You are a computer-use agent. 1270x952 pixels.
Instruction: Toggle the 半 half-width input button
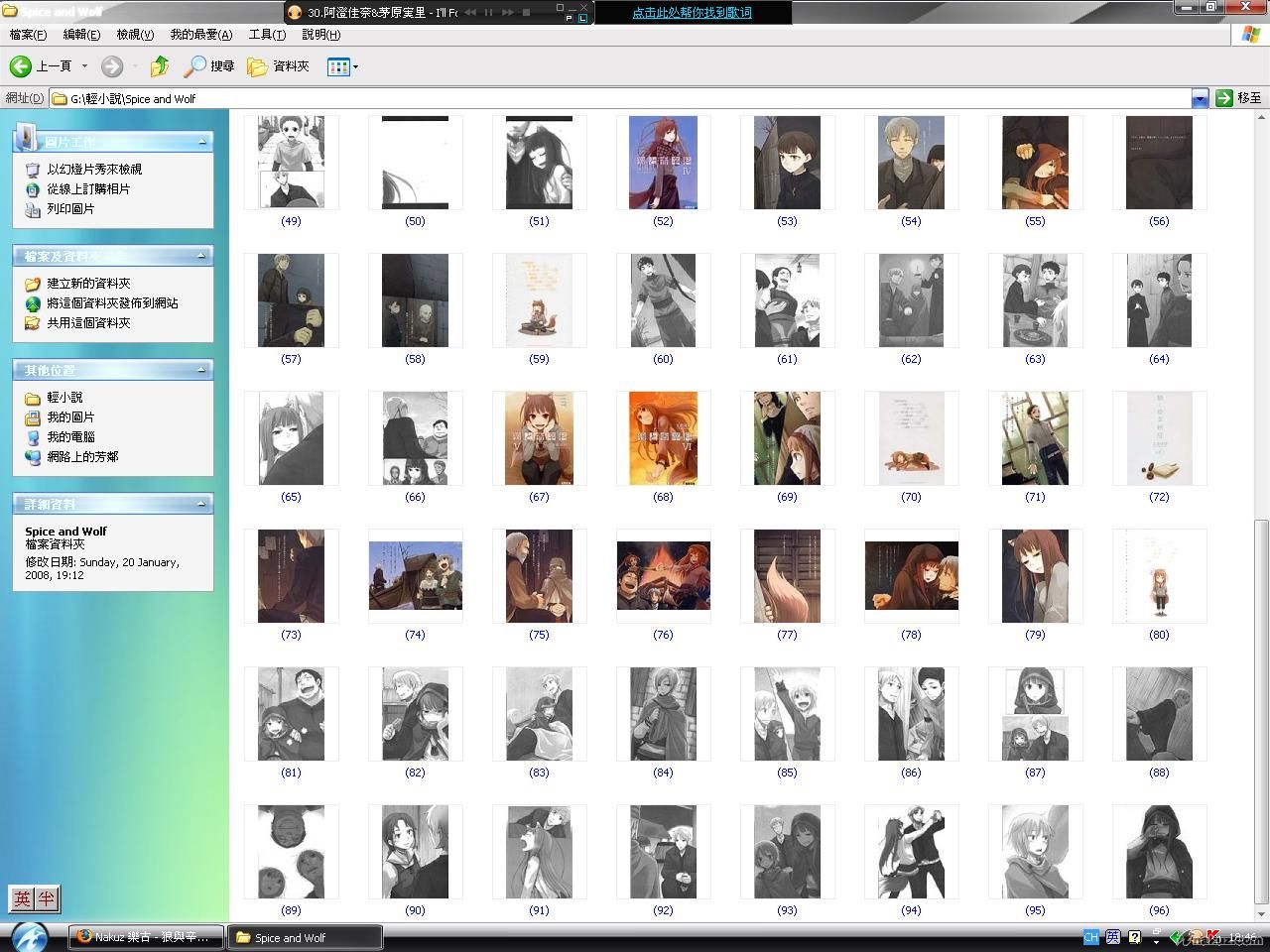pos(47,899)
